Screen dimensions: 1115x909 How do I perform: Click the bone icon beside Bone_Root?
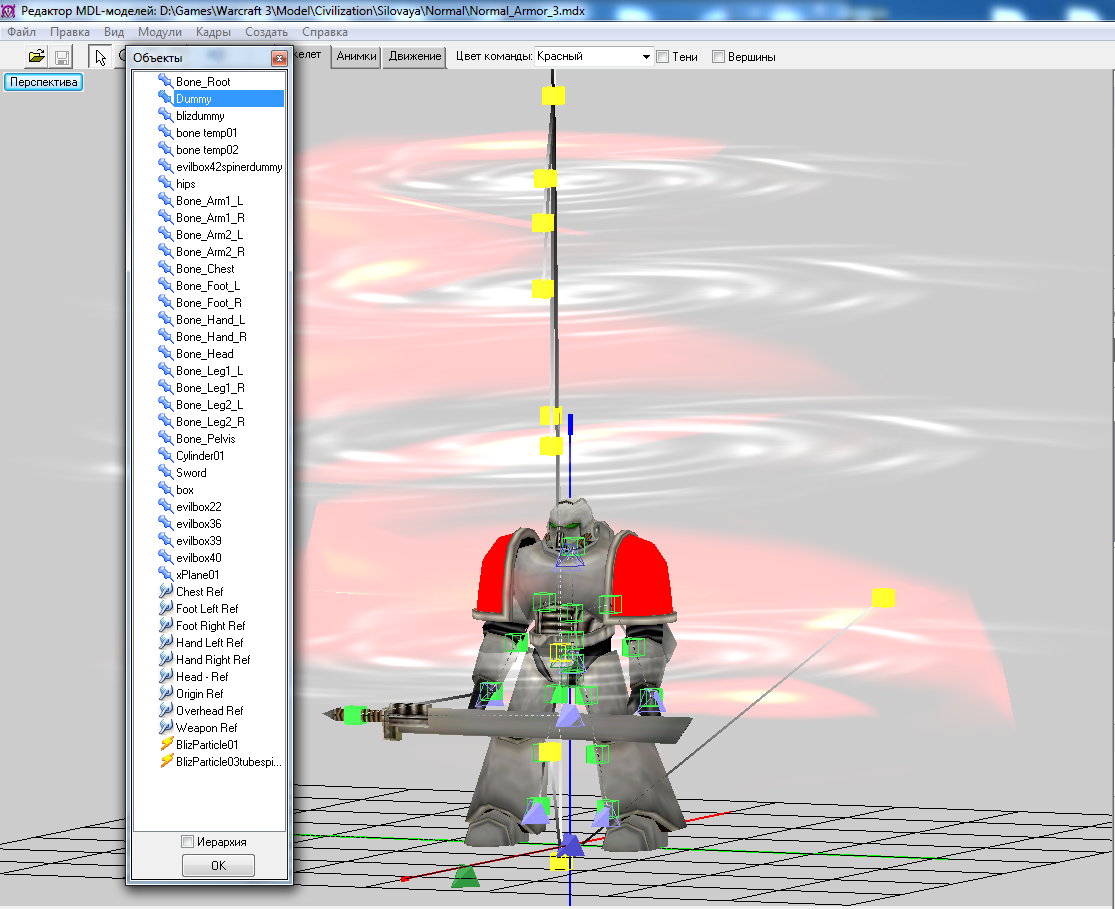166,81
